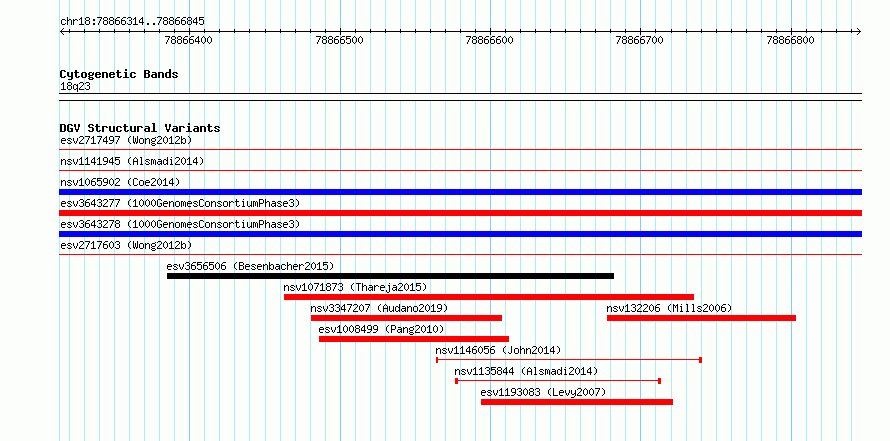Click the 78866500 ruler tick label
Viewport: 890px width, 441px height.
(x=339, y=40)
